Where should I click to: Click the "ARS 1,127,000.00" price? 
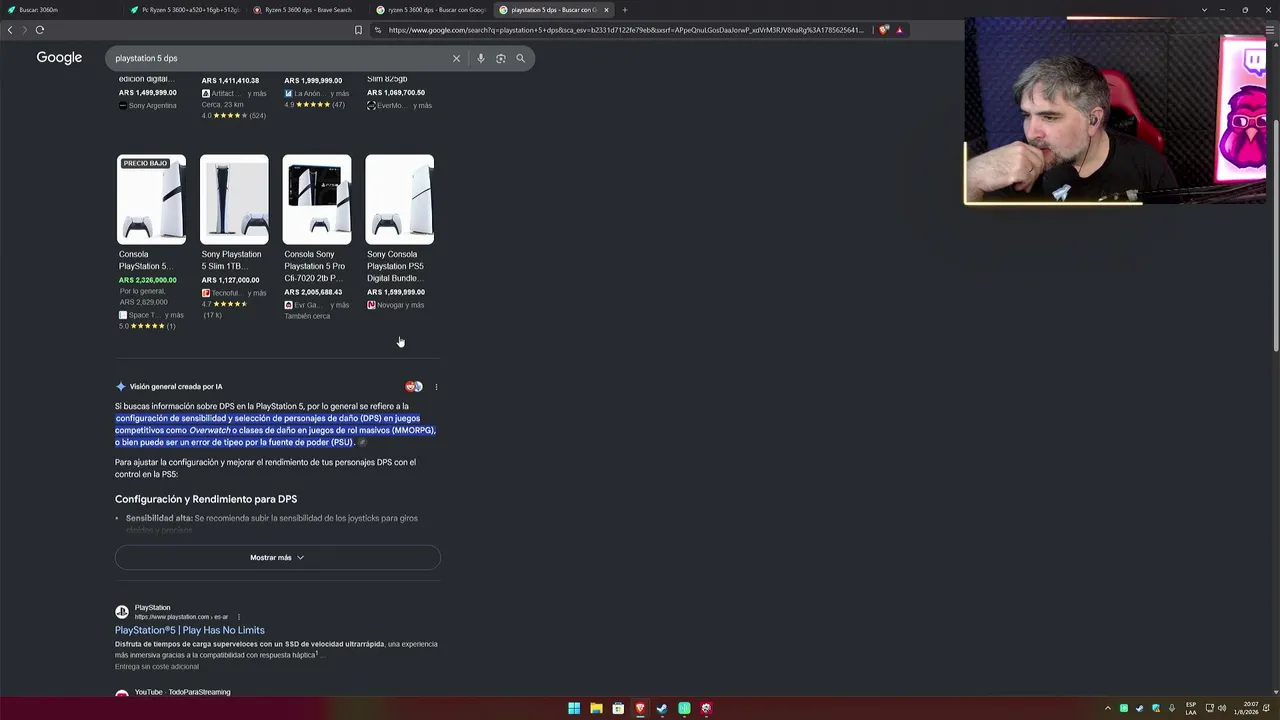click(x=231, y=281)
